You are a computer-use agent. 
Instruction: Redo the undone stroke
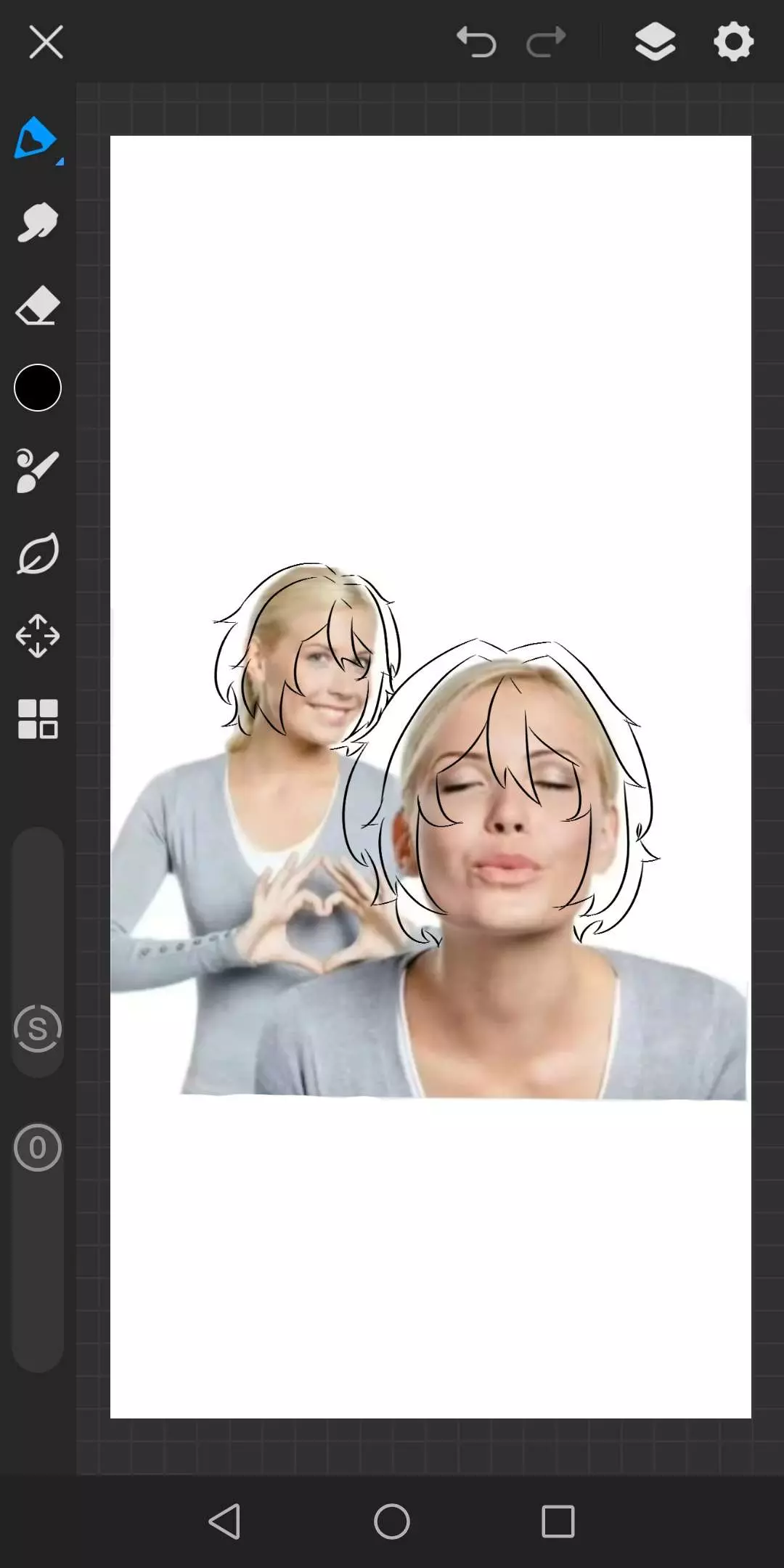click(x=546, y=41)
